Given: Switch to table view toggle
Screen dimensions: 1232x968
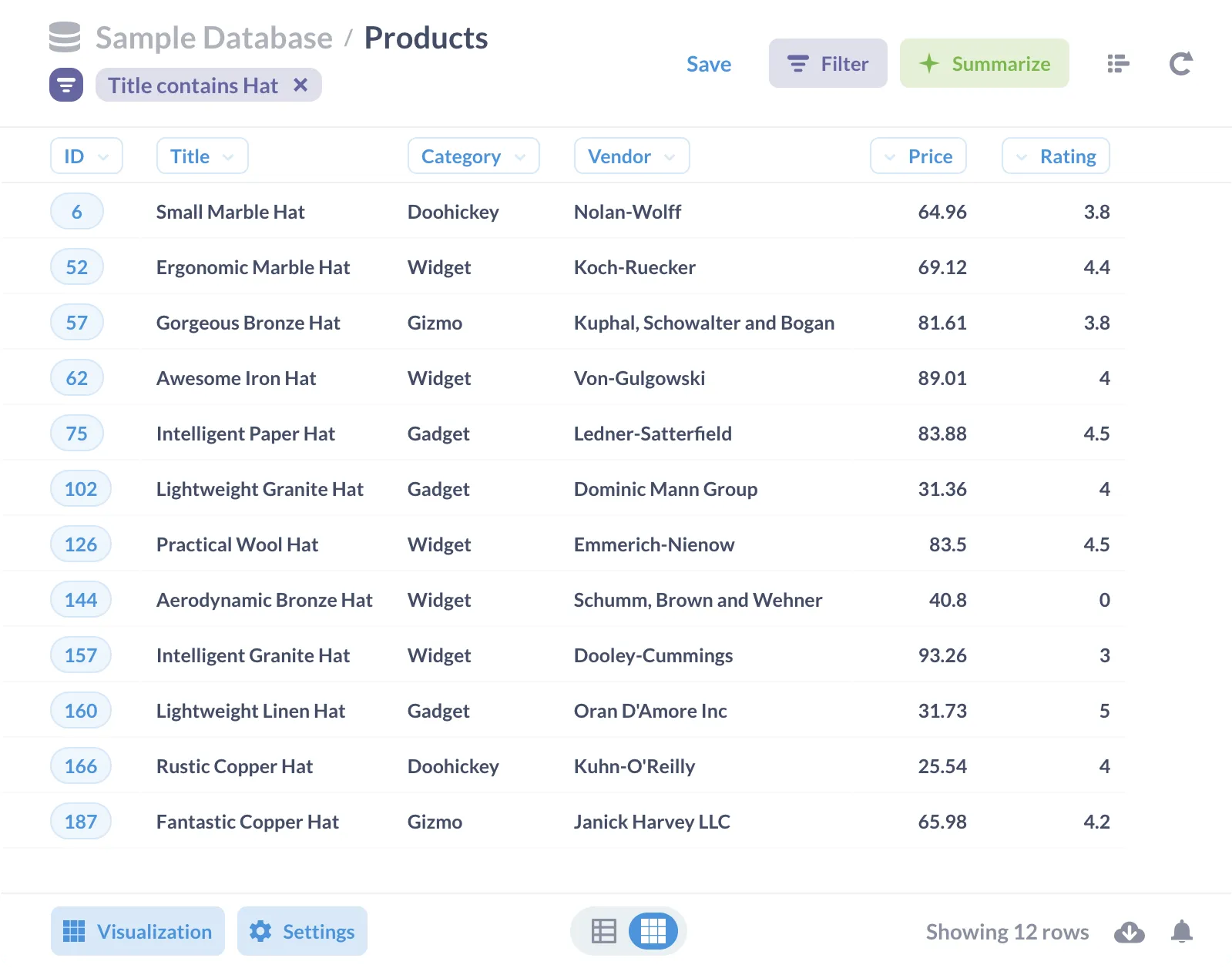Looking at the screenshot, I should pyautogui.click(x=603, y=931).
